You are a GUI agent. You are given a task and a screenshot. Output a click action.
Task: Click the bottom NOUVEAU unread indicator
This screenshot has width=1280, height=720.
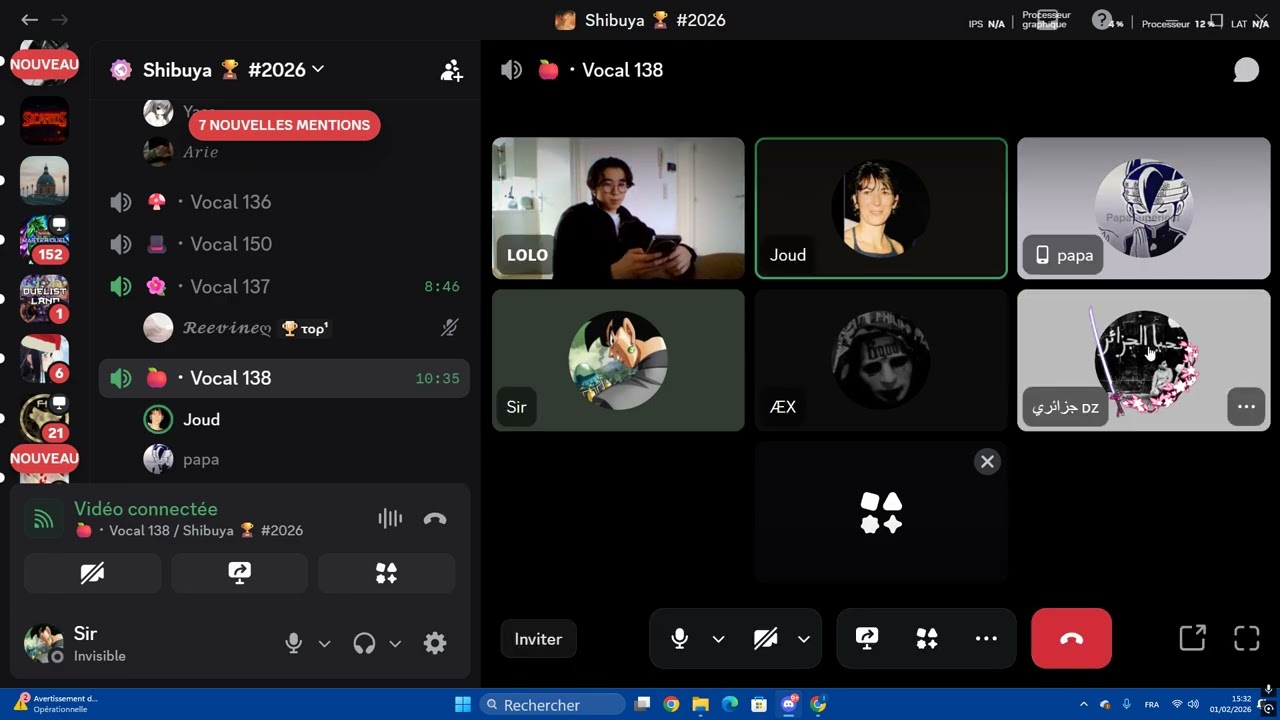tap(45, 458)
